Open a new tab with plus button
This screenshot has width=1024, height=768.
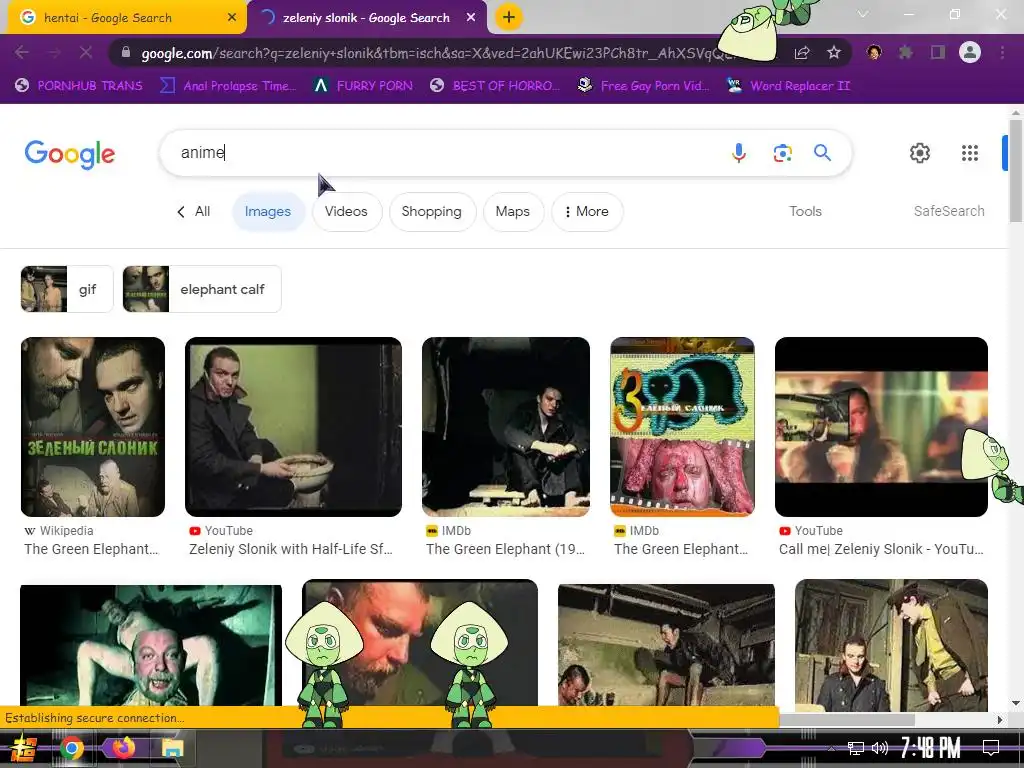[509, 17]
